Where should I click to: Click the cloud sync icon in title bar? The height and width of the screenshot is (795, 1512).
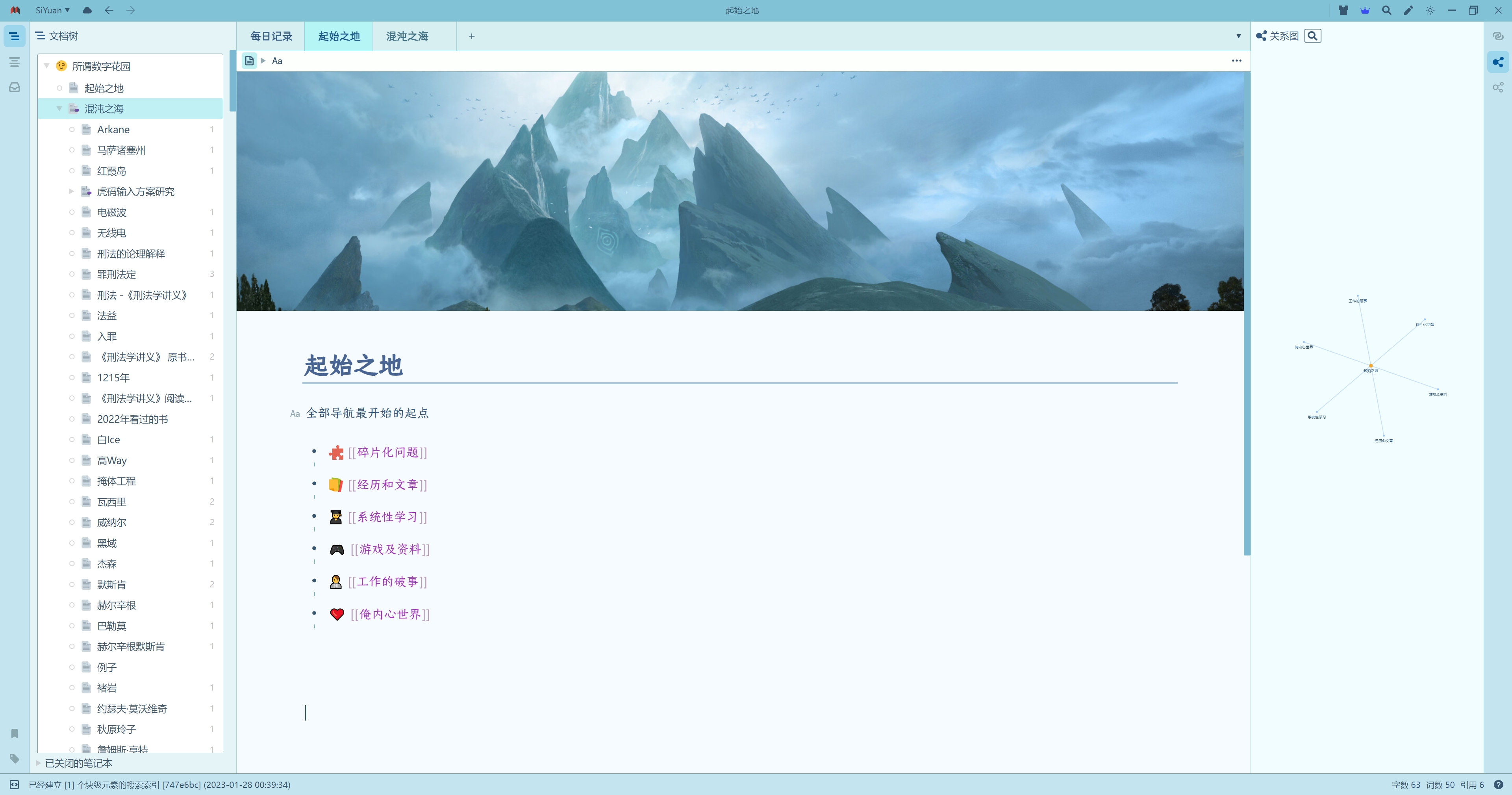point(87,10)
